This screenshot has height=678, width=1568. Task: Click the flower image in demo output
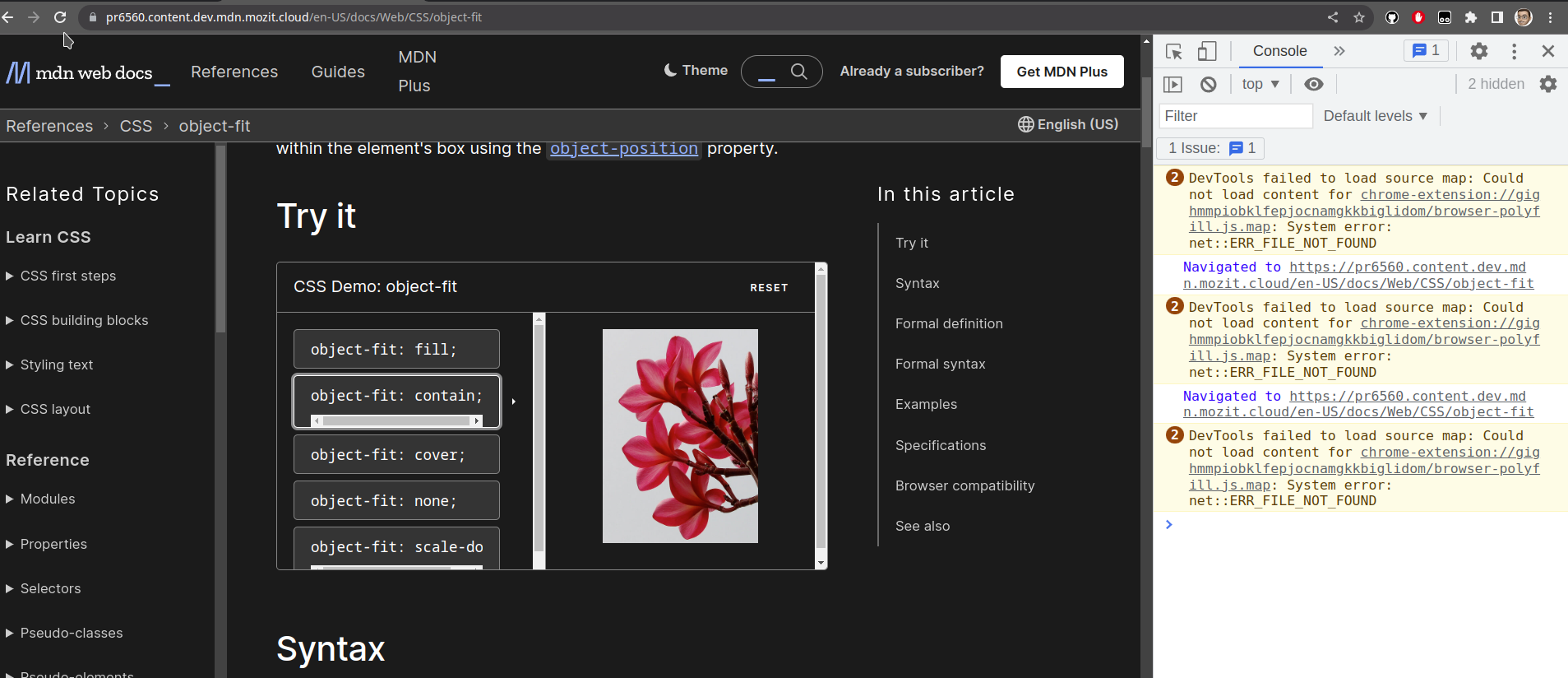coord(680,436)
